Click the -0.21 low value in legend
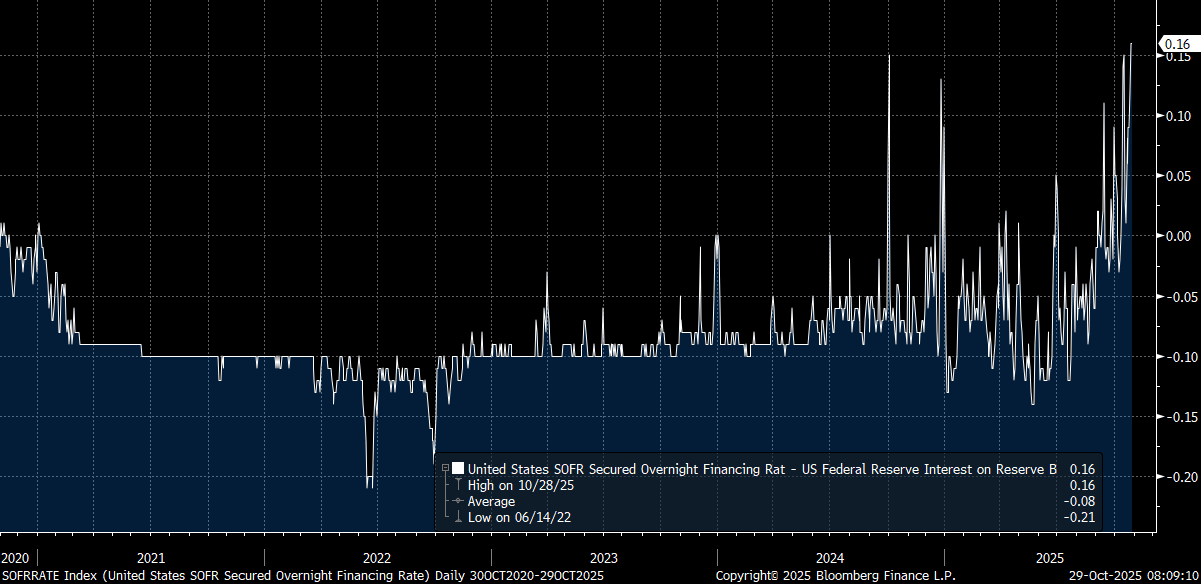Viewport: 1201px width, 584px height. click(x=1082, y=517)
